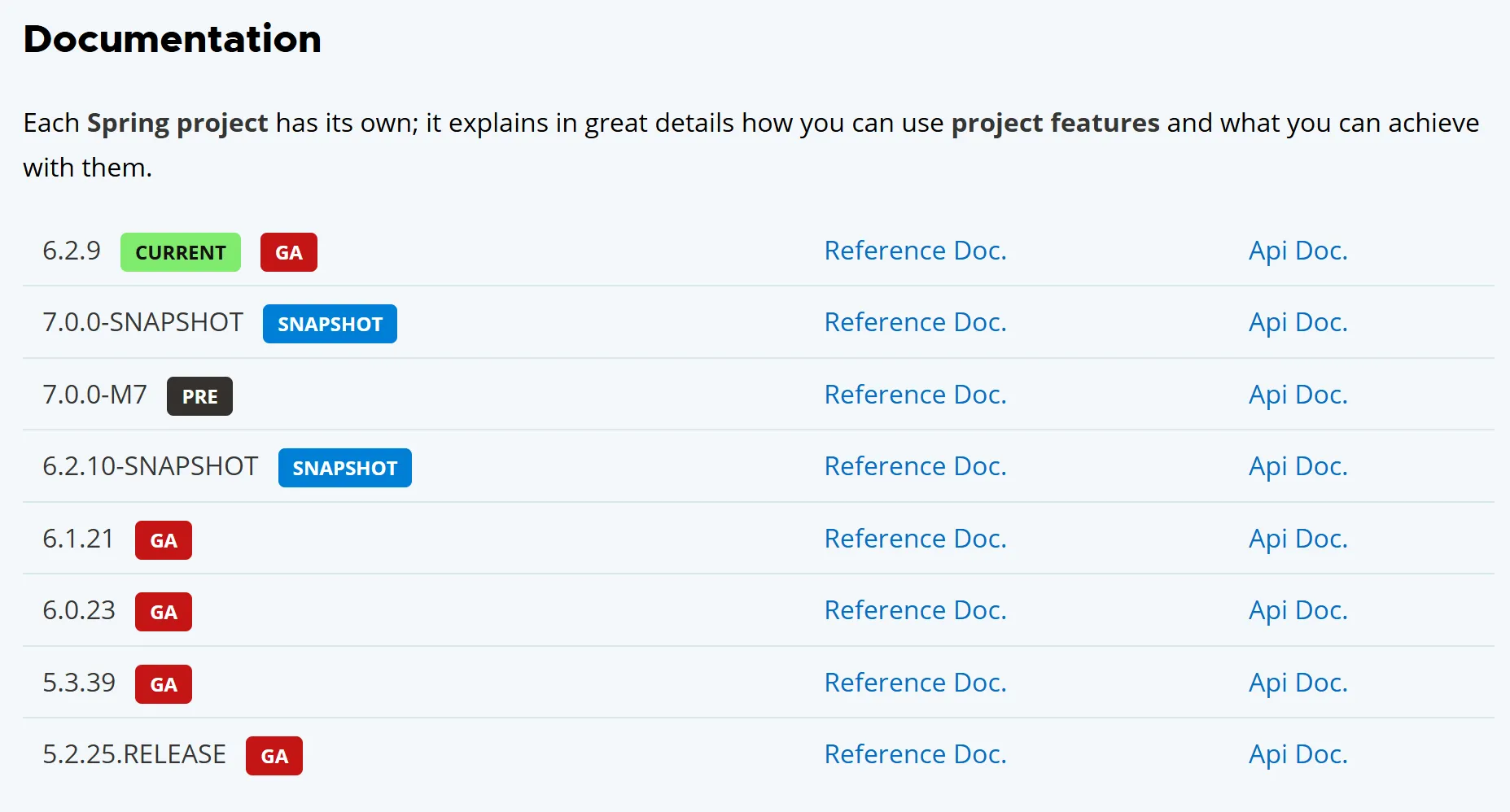
Task: Go to Reference Doc for 6.1.21
Action: pyautogui.click(x=915, y=539)
